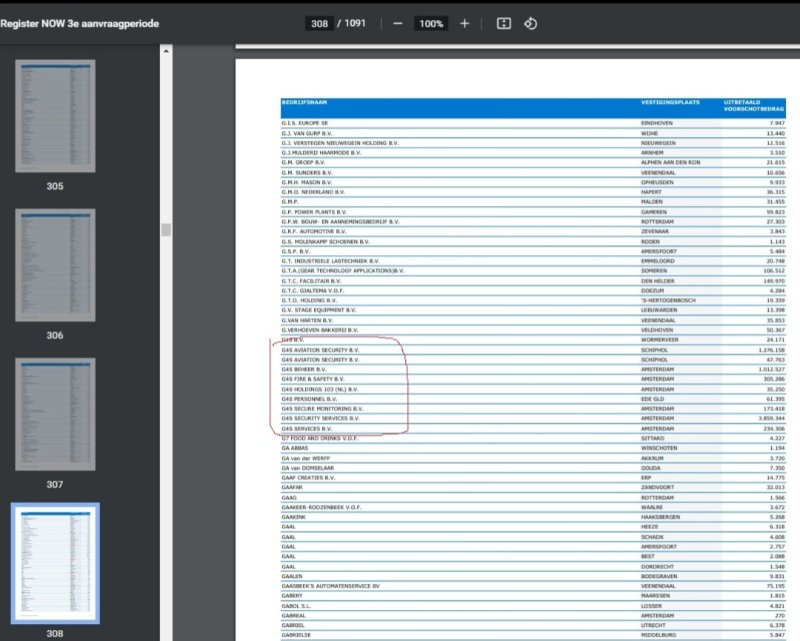Click the row G.M.H. MASON B.V.

533,182
